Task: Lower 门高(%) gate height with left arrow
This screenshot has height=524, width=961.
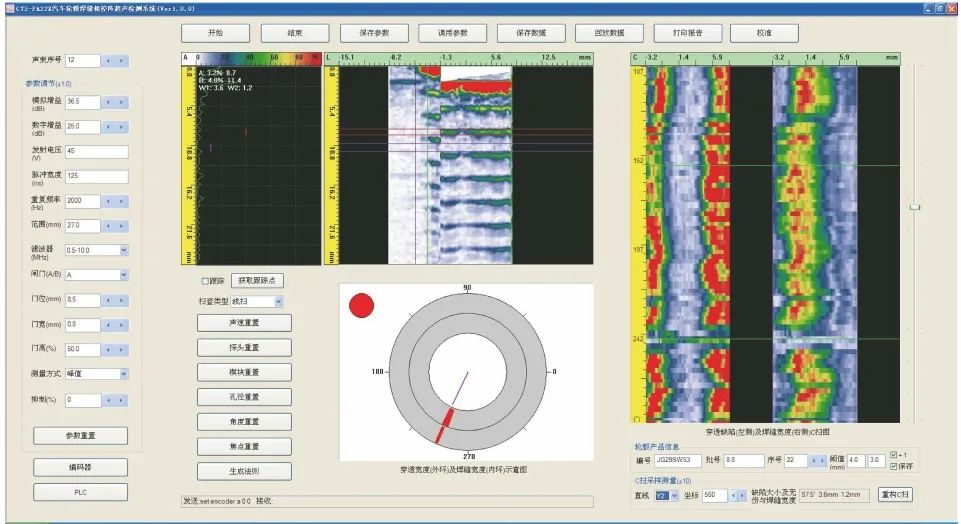Action: [108, 349]
